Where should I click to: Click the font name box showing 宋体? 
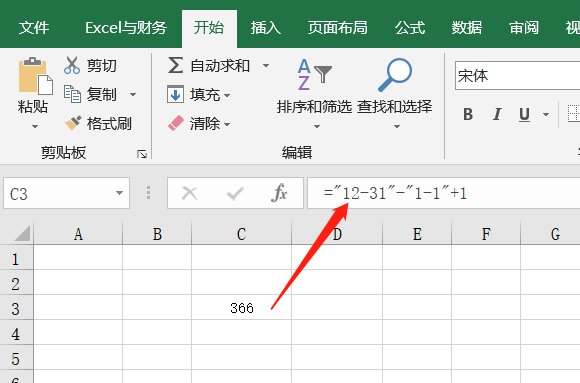tap(517, 76)
